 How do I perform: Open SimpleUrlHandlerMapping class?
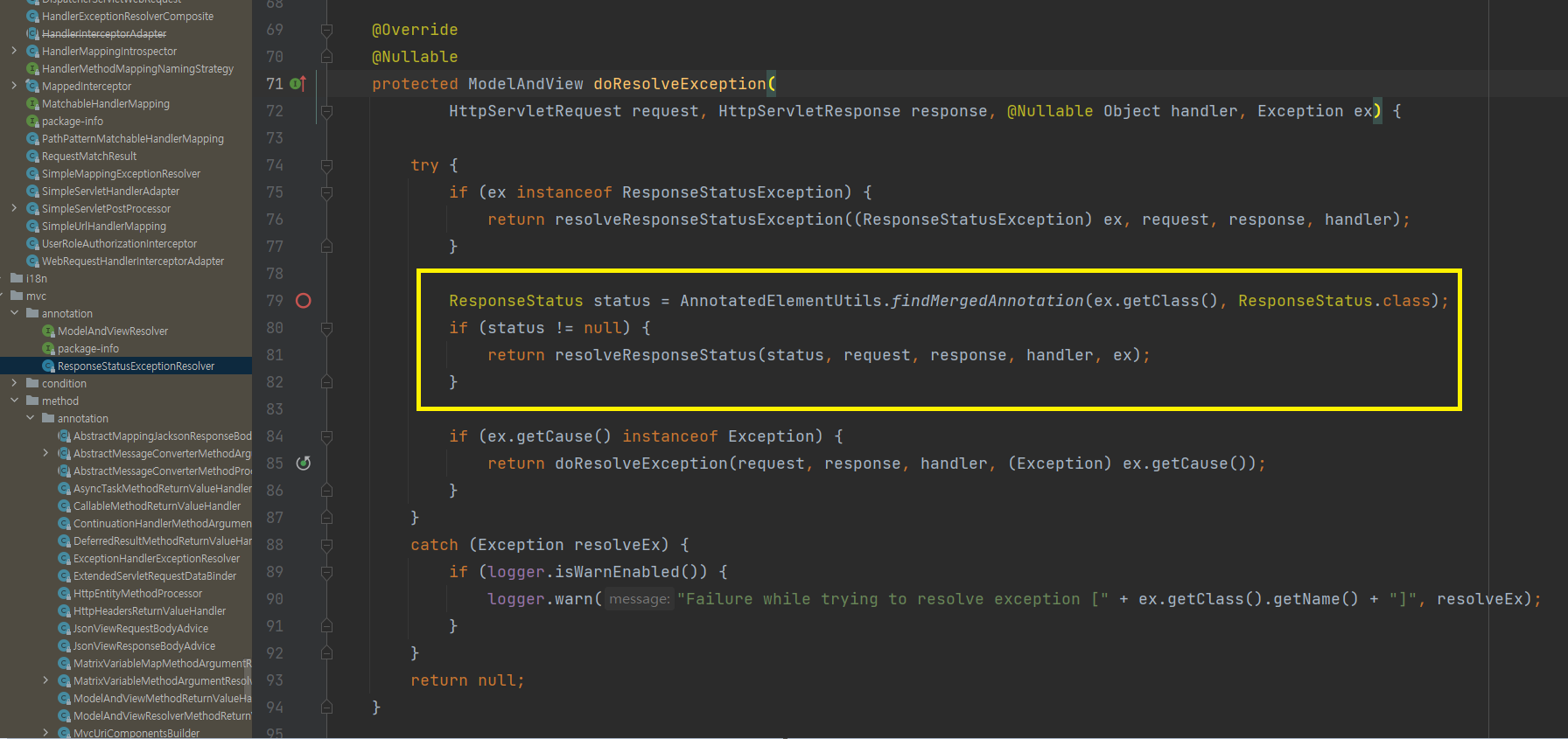pos(104,226)
